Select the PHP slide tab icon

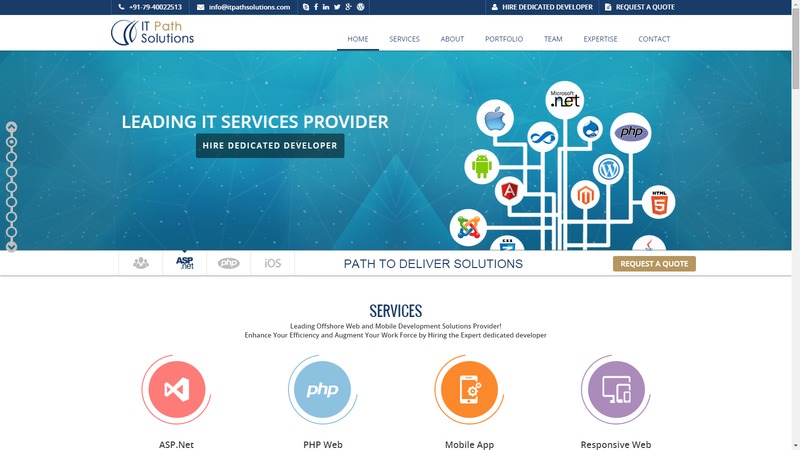(229, 263)
